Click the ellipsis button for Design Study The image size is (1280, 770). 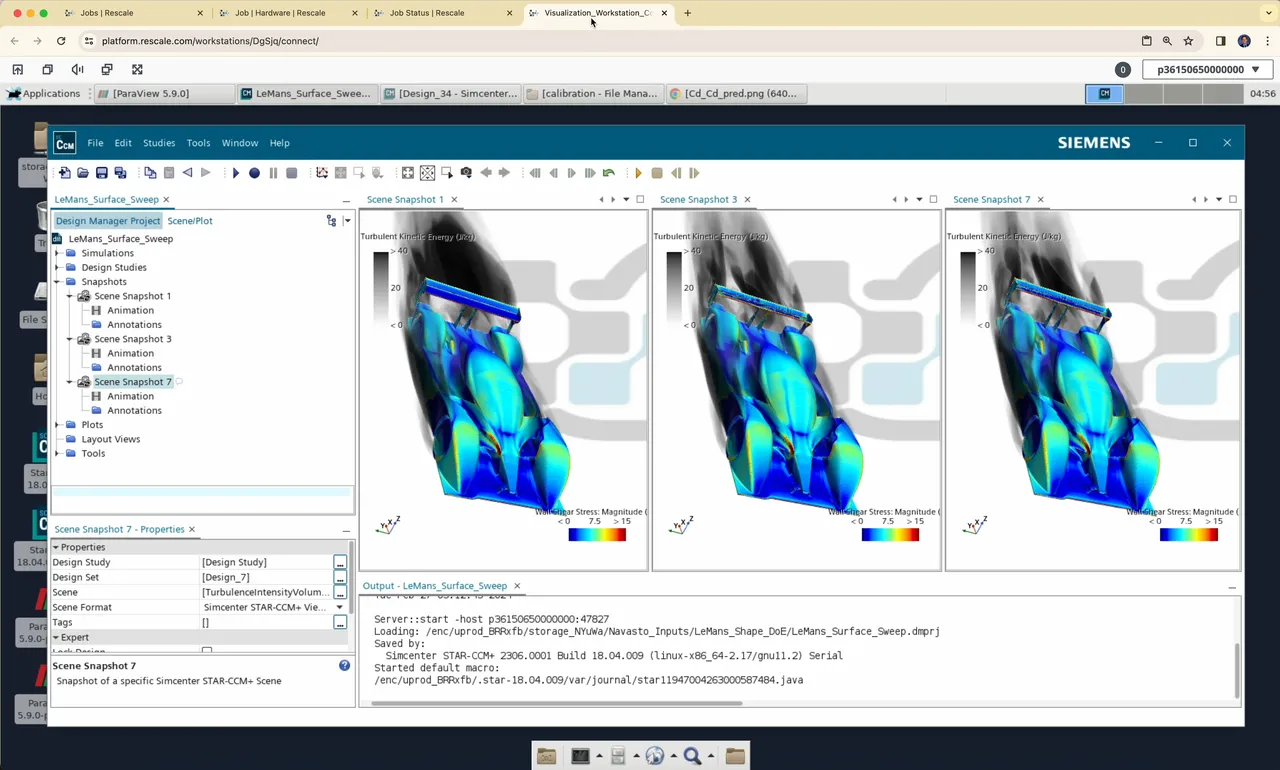tap(340, 562)
